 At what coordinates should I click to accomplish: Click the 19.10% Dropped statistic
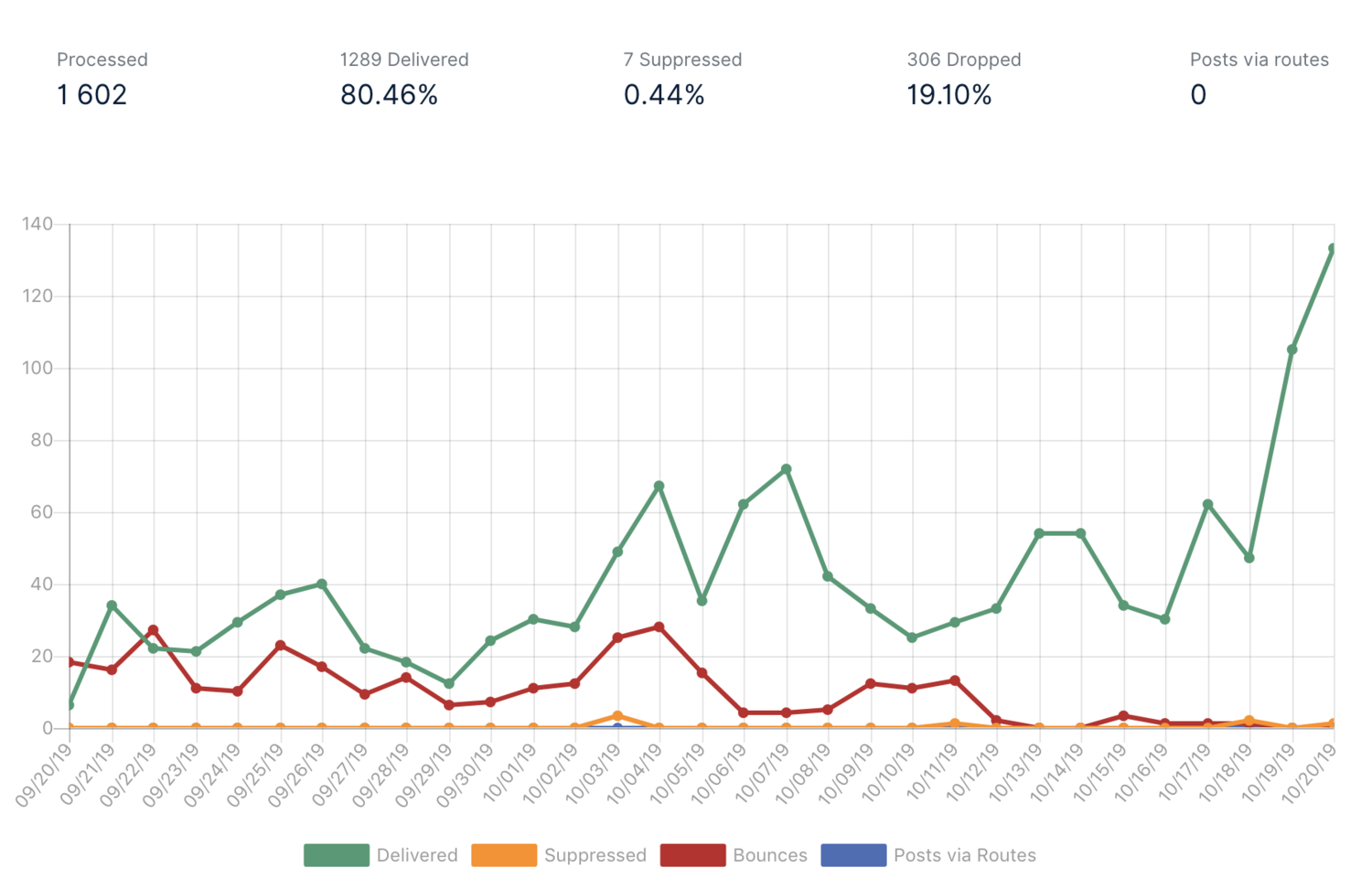(949, 94)
